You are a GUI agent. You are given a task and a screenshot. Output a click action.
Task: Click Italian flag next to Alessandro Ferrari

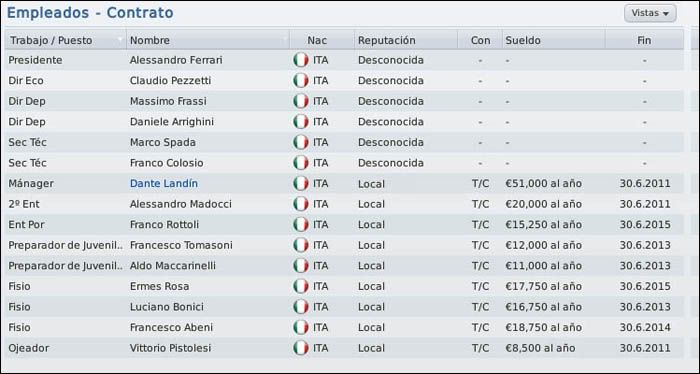pyautogui.click(x=301, y=60)
